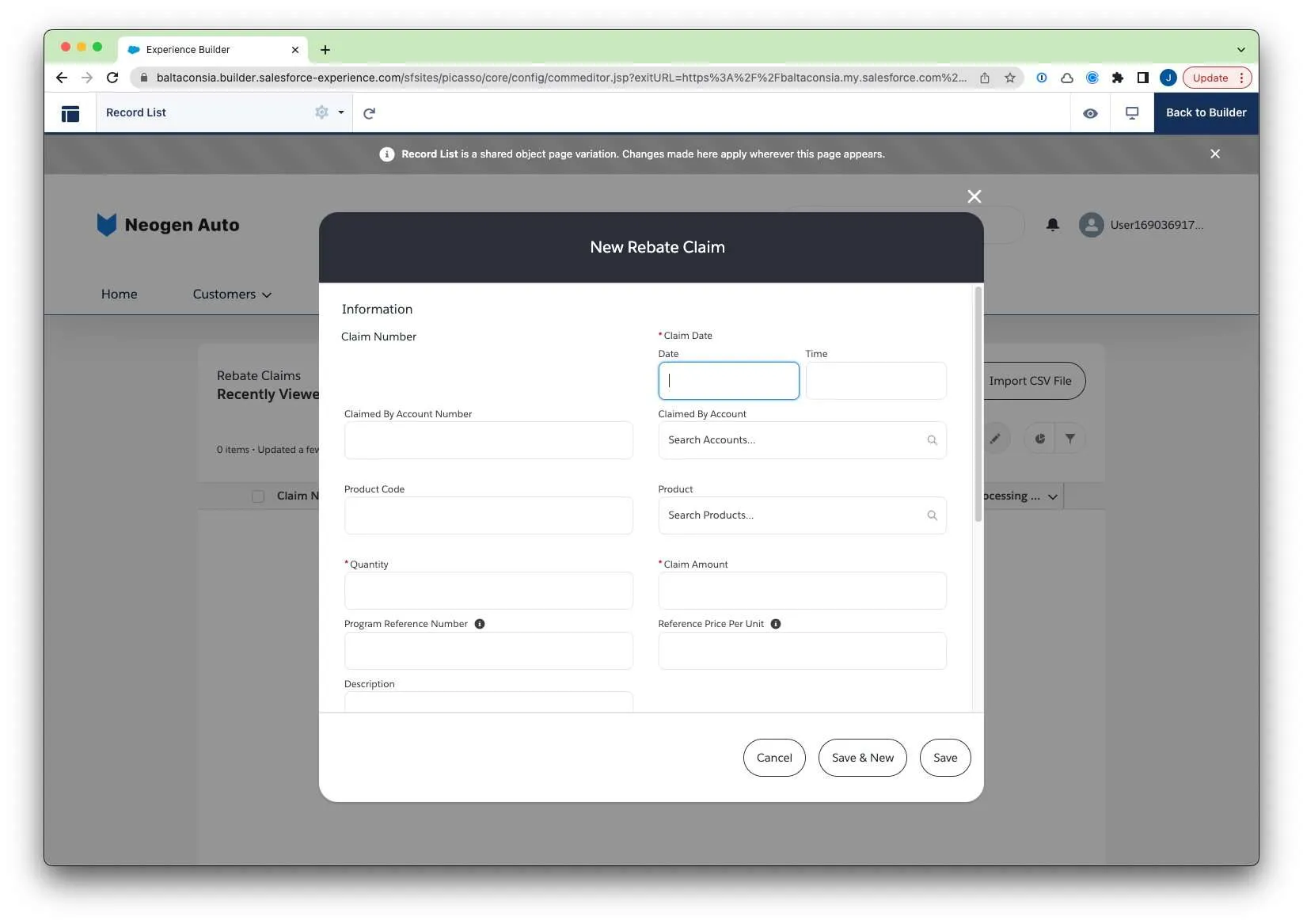Toggle the select-all checkbox in list header
The image size is (1303, 924).
[x=258, y=496]
